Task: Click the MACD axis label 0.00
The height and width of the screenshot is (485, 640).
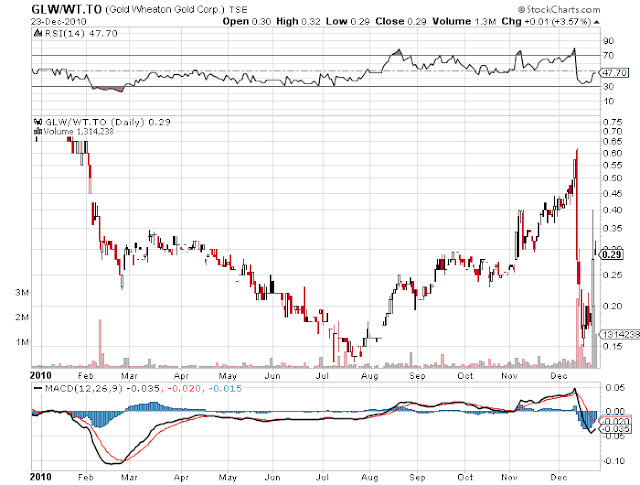Action: pyautogui.click(x=615, y=411)
